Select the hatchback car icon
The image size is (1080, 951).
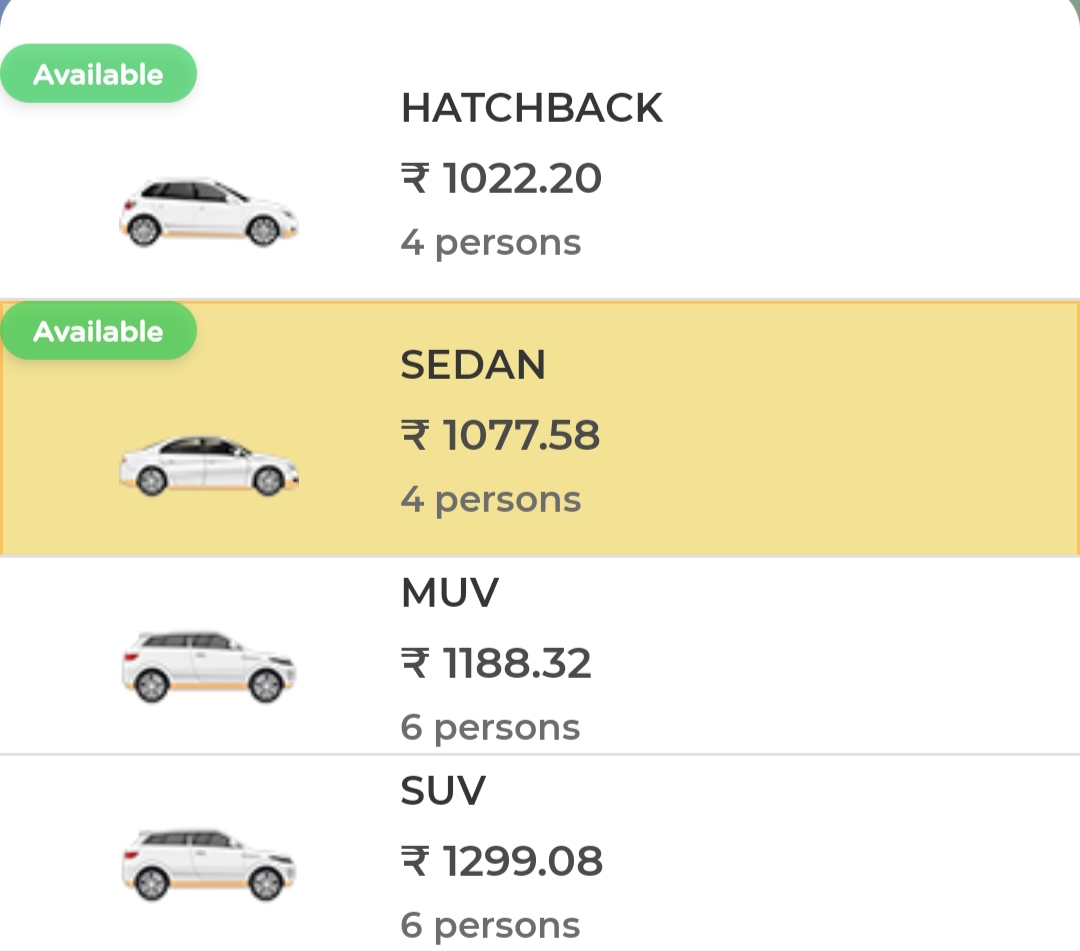(209, 211)
